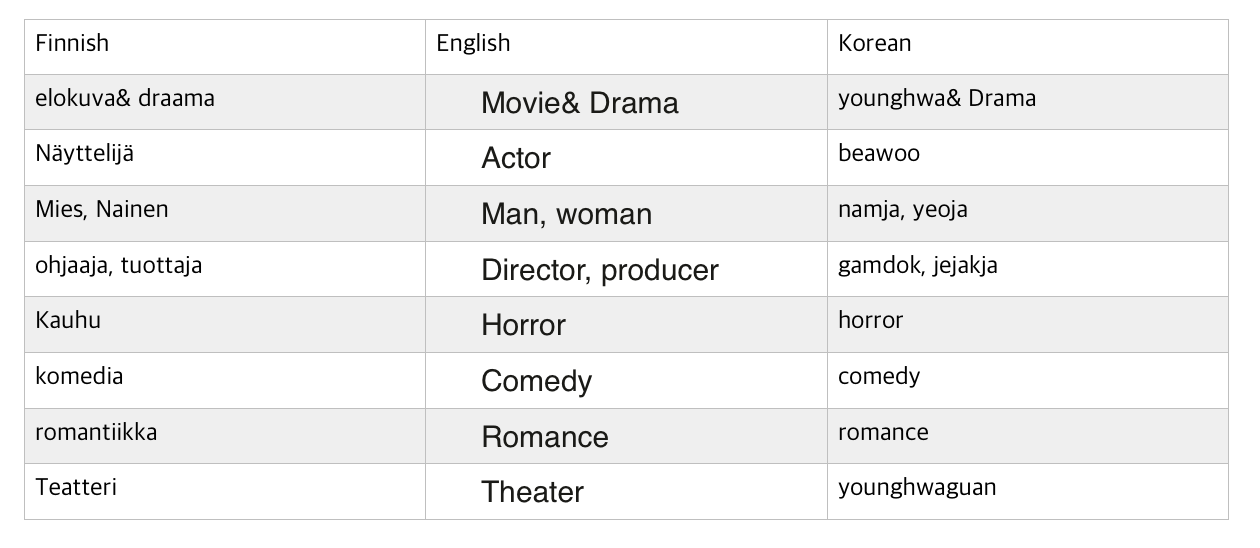The height and width of the screenshot is (548, 1260).
Task: Click the Finnish column header cell
Action: click(x=225, y=46)
